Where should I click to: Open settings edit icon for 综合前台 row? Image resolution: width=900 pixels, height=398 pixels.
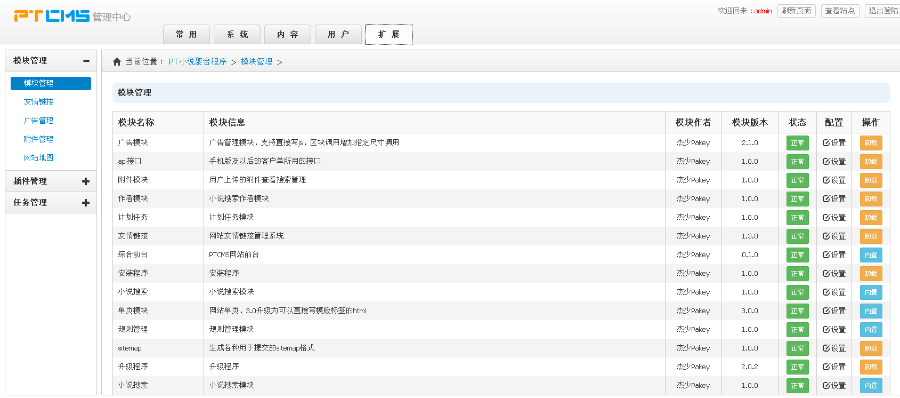pos(827,255)
